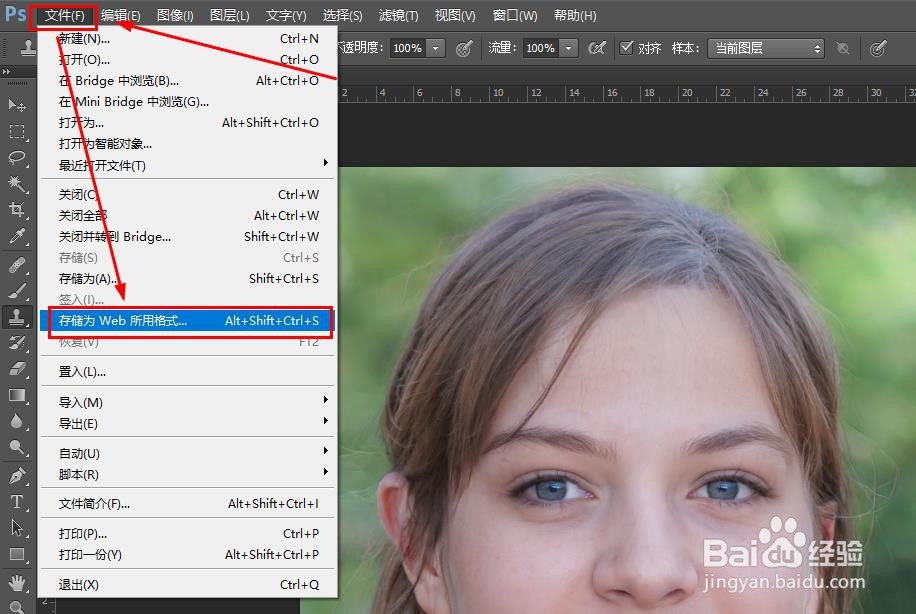Open the 编辑(E) menu
The image size is (916, 614).
[x=120, y=15]
